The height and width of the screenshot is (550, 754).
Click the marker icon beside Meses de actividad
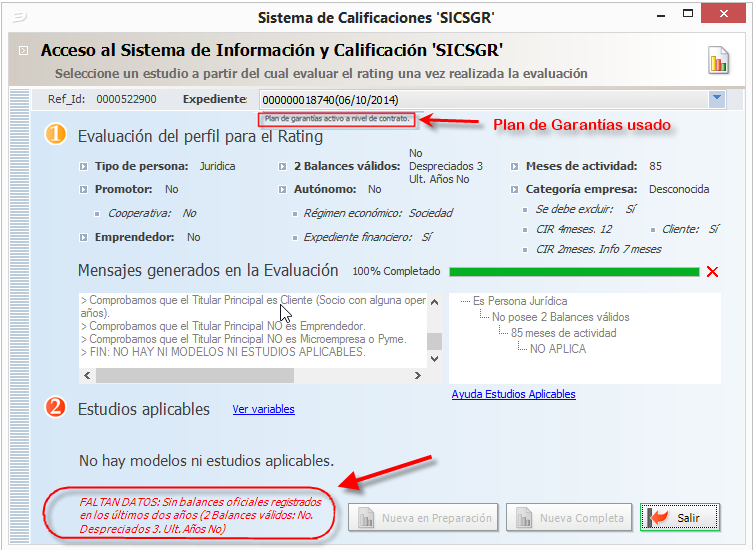(x=515, y=167)
